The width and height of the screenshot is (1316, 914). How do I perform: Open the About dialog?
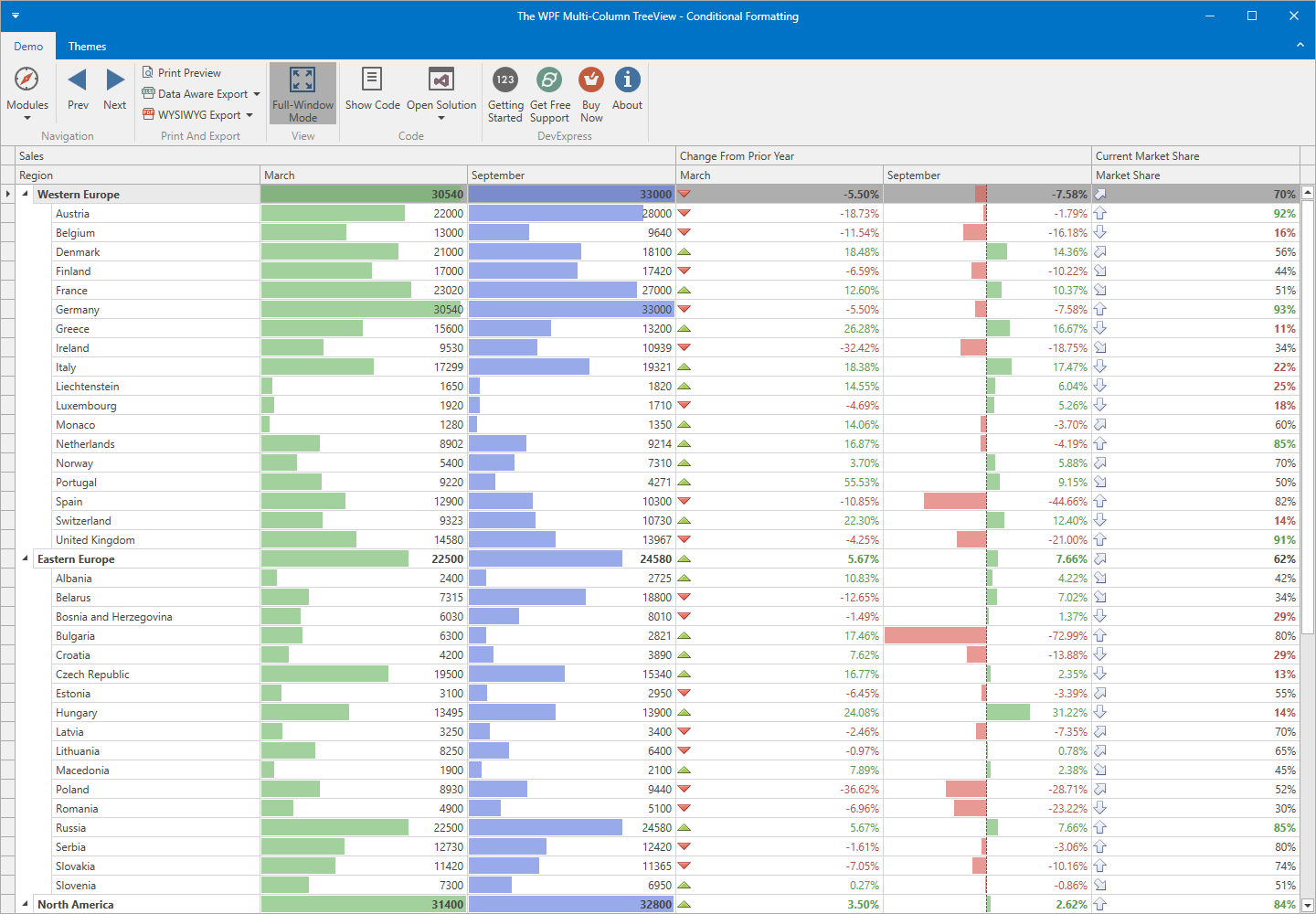point(627,80)
